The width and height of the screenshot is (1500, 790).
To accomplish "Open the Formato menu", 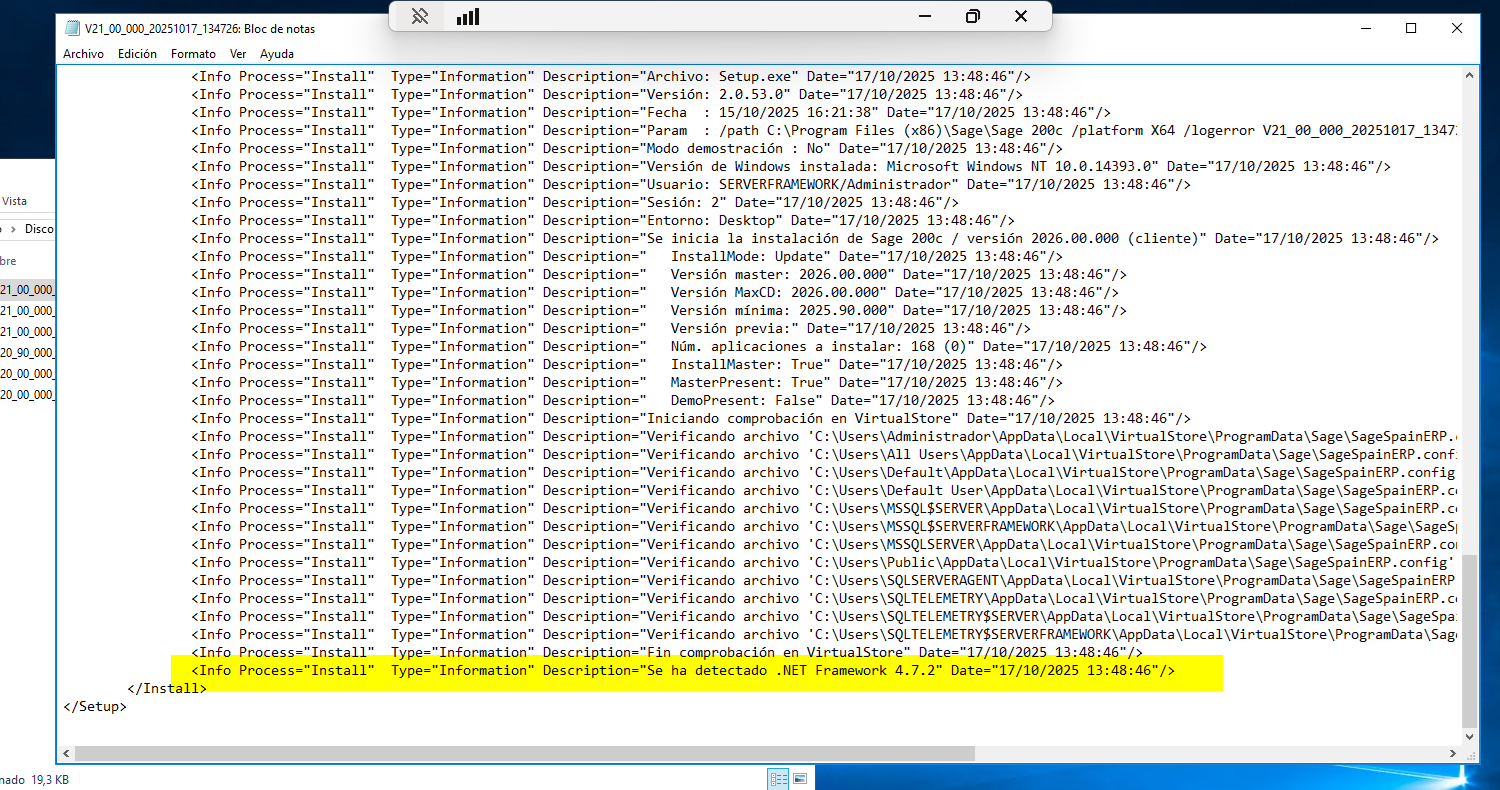I will (x=193, y=54).
